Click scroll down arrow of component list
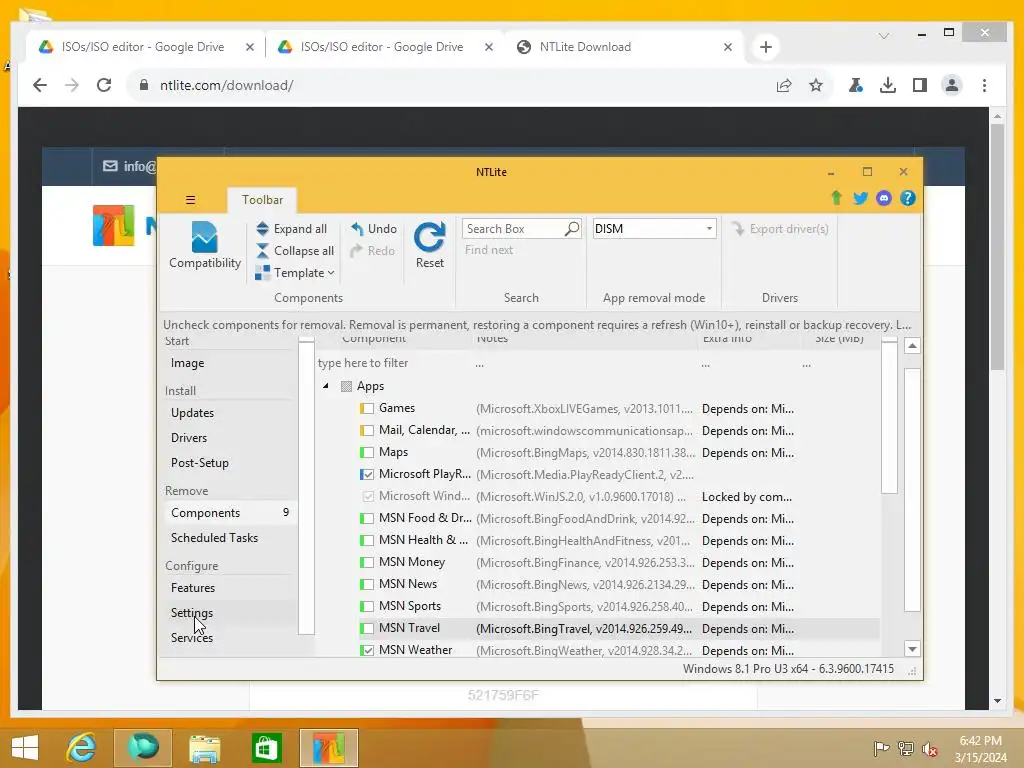The image size is (1024, 768). 912,648
